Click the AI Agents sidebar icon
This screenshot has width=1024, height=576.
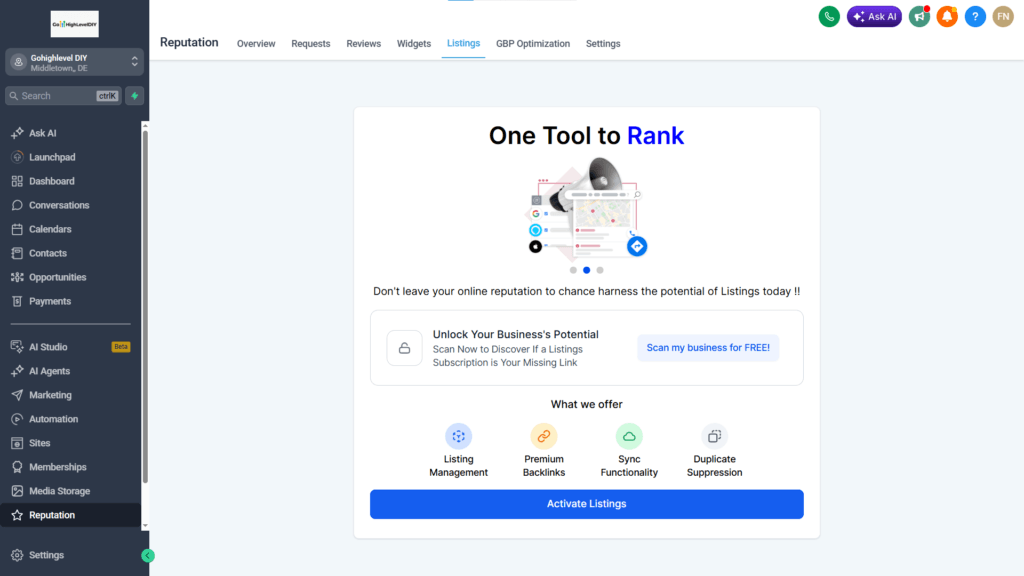point(17,371)
